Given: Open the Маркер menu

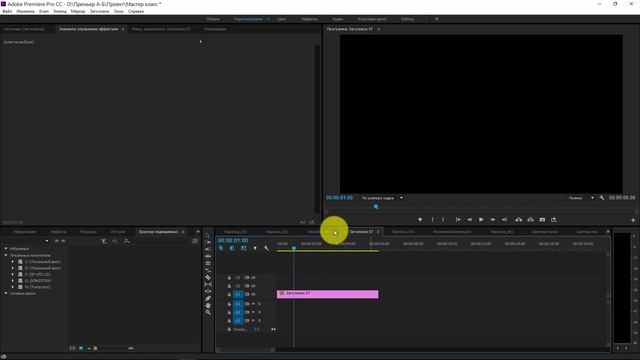Looking at the screenshot, I should pyautogui.click(x=78, y=11).
